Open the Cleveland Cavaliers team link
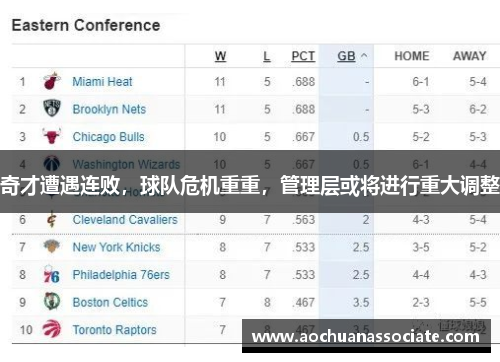 [x=125, y=220]
